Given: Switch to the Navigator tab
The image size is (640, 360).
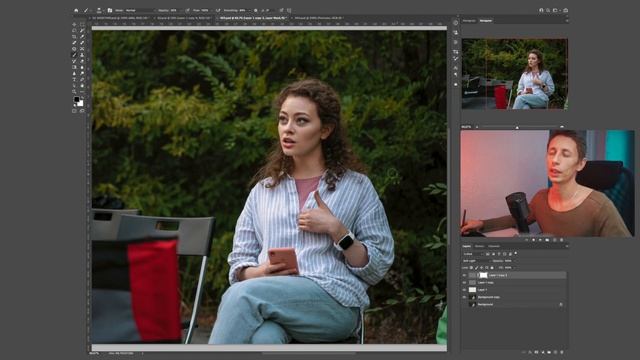Looking at the screenshot, I should click(x=486, y=20).
